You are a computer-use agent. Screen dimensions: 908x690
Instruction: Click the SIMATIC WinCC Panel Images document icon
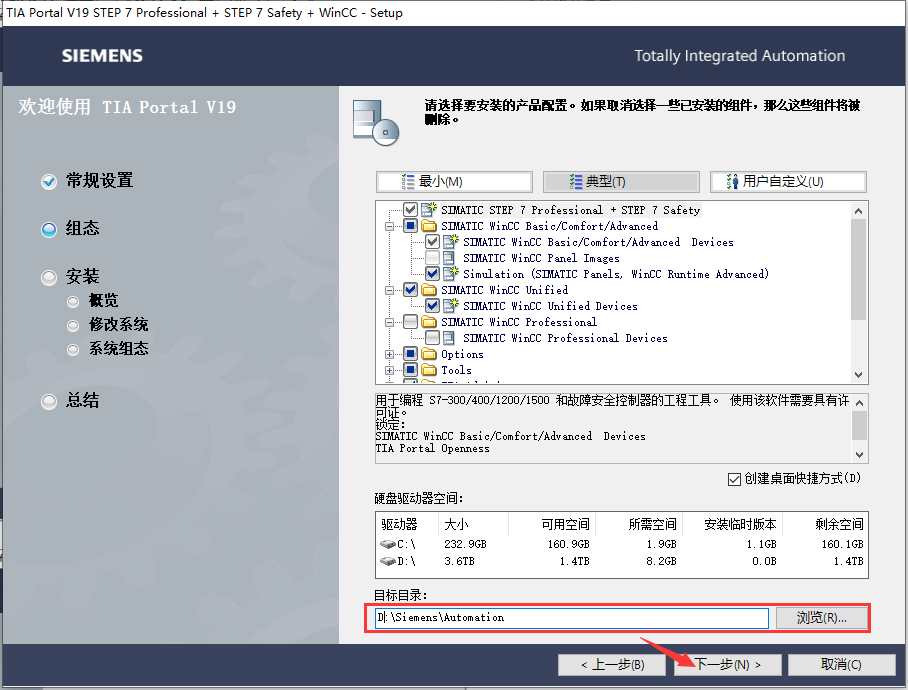[447, 258]
